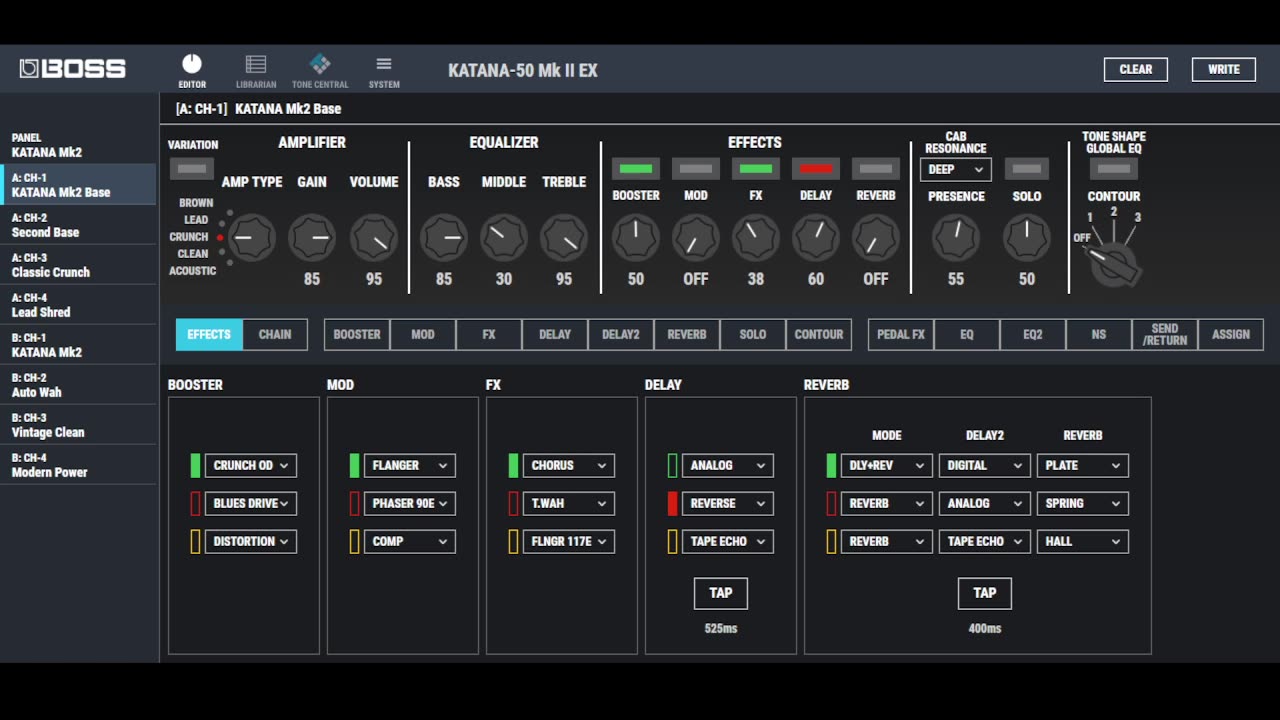Select the red T.WAH slot indicator

(514, 503)
